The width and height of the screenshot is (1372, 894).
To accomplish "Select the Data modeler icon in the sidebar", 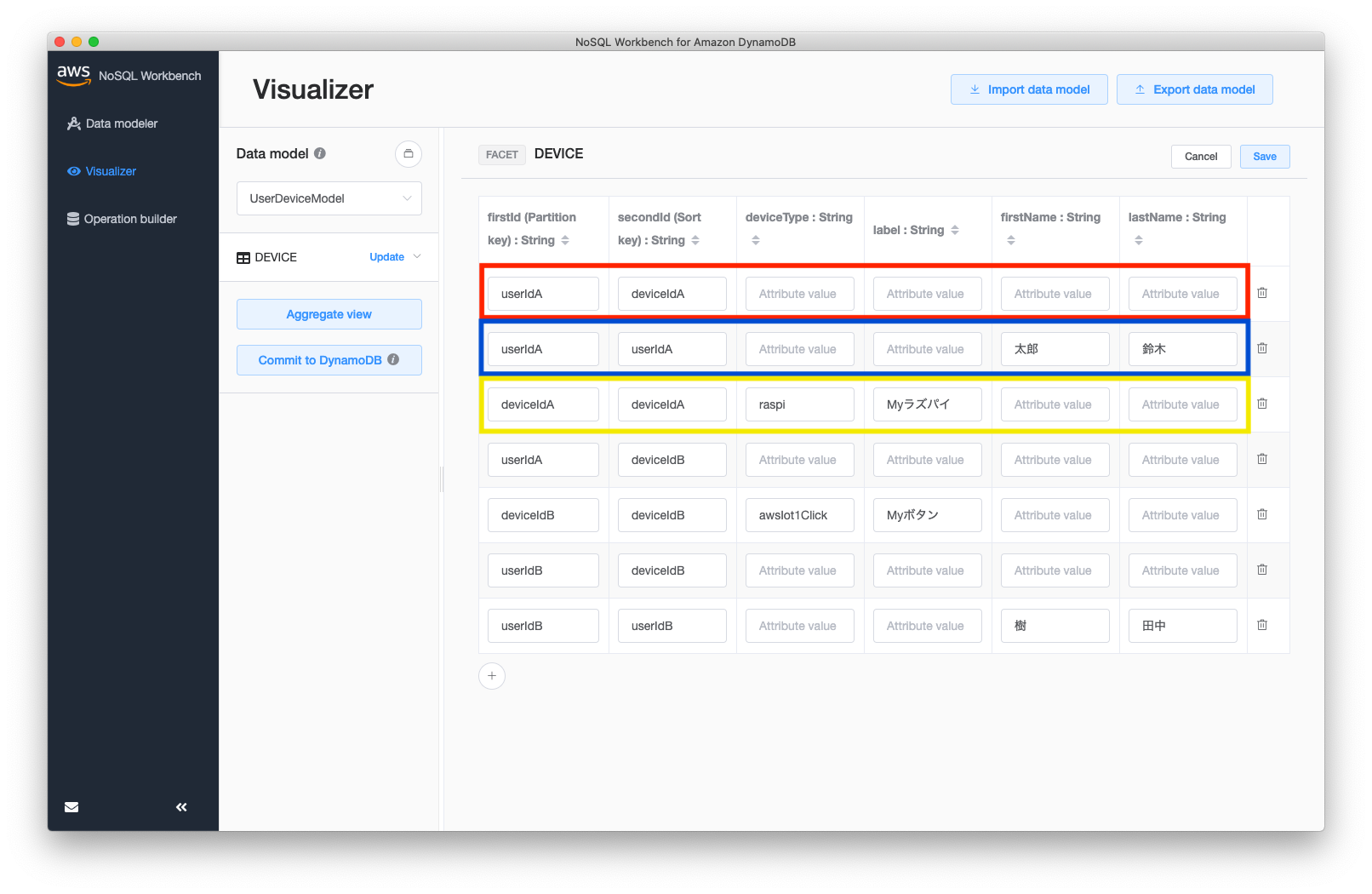I will tap(74, 123).
